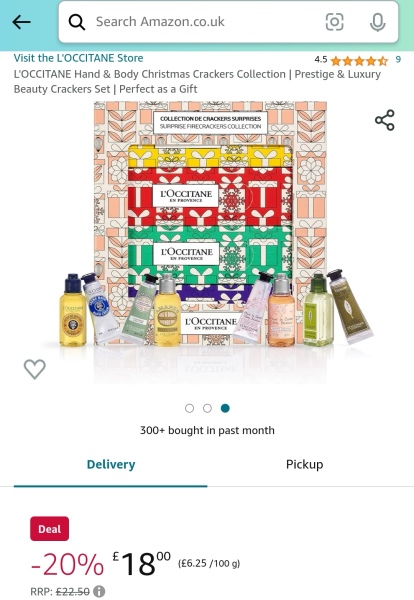Select the third image carousel dot
This screenshot has height=600, width=414.
[225, 408]
